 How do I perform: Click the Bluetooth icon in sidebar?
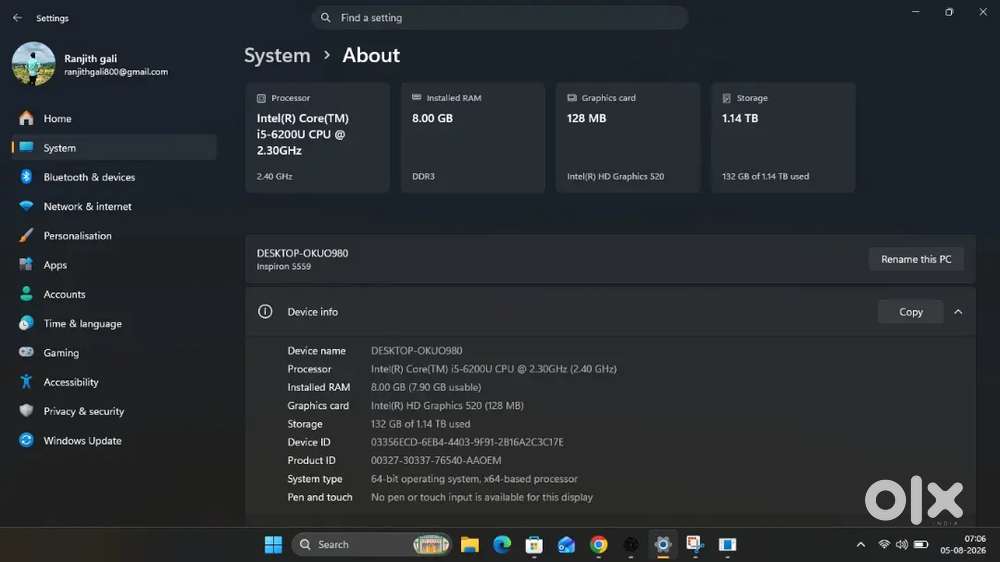tap(26, 177)
